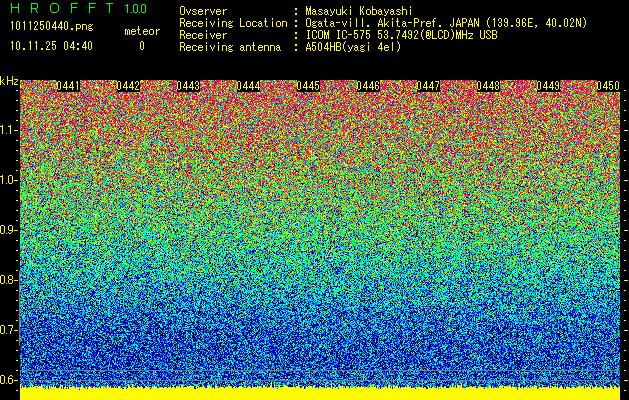Click the Receiving antenna field label
The image size is (629, 400).
click(x=230, y=47)
